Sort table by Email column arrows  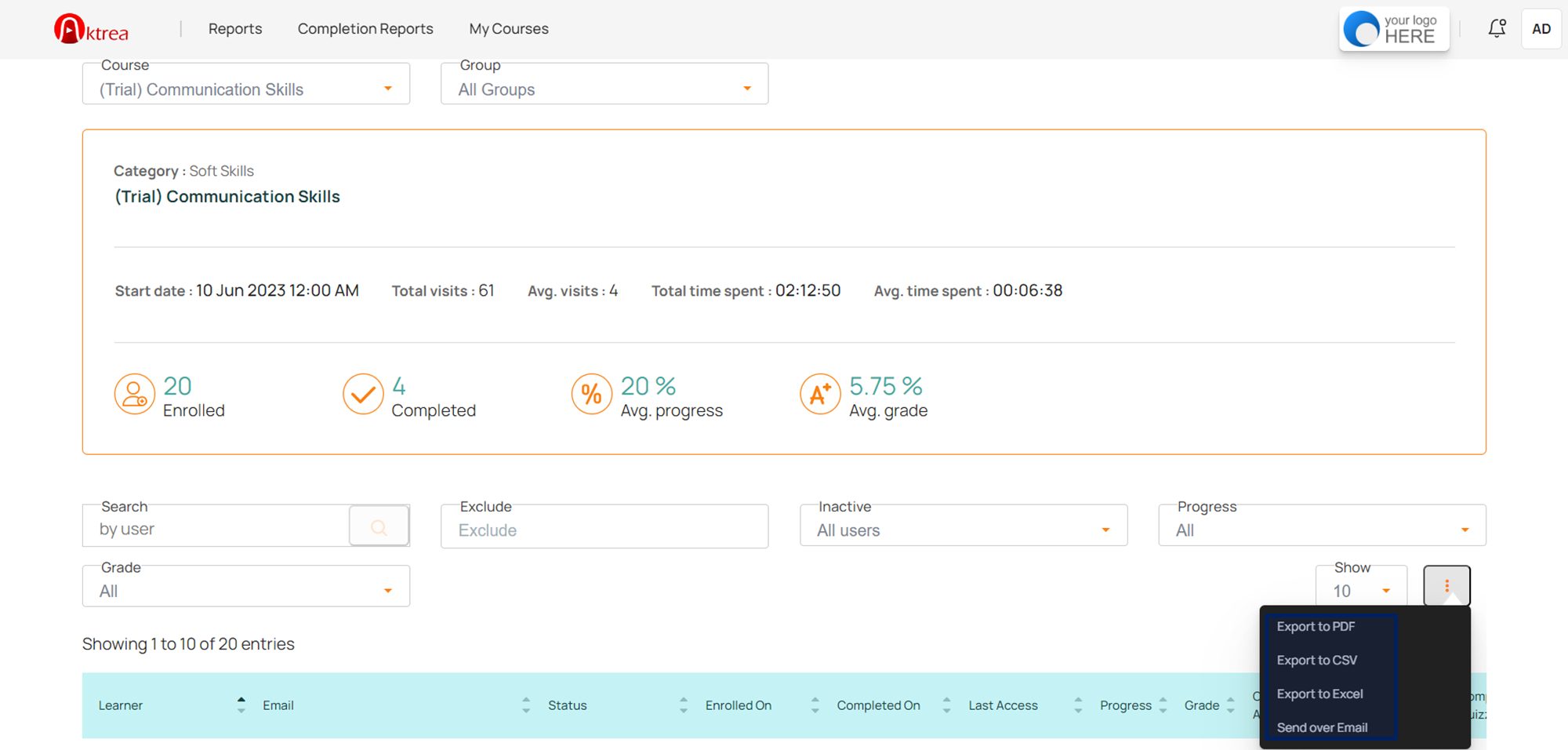pos(526,705)
